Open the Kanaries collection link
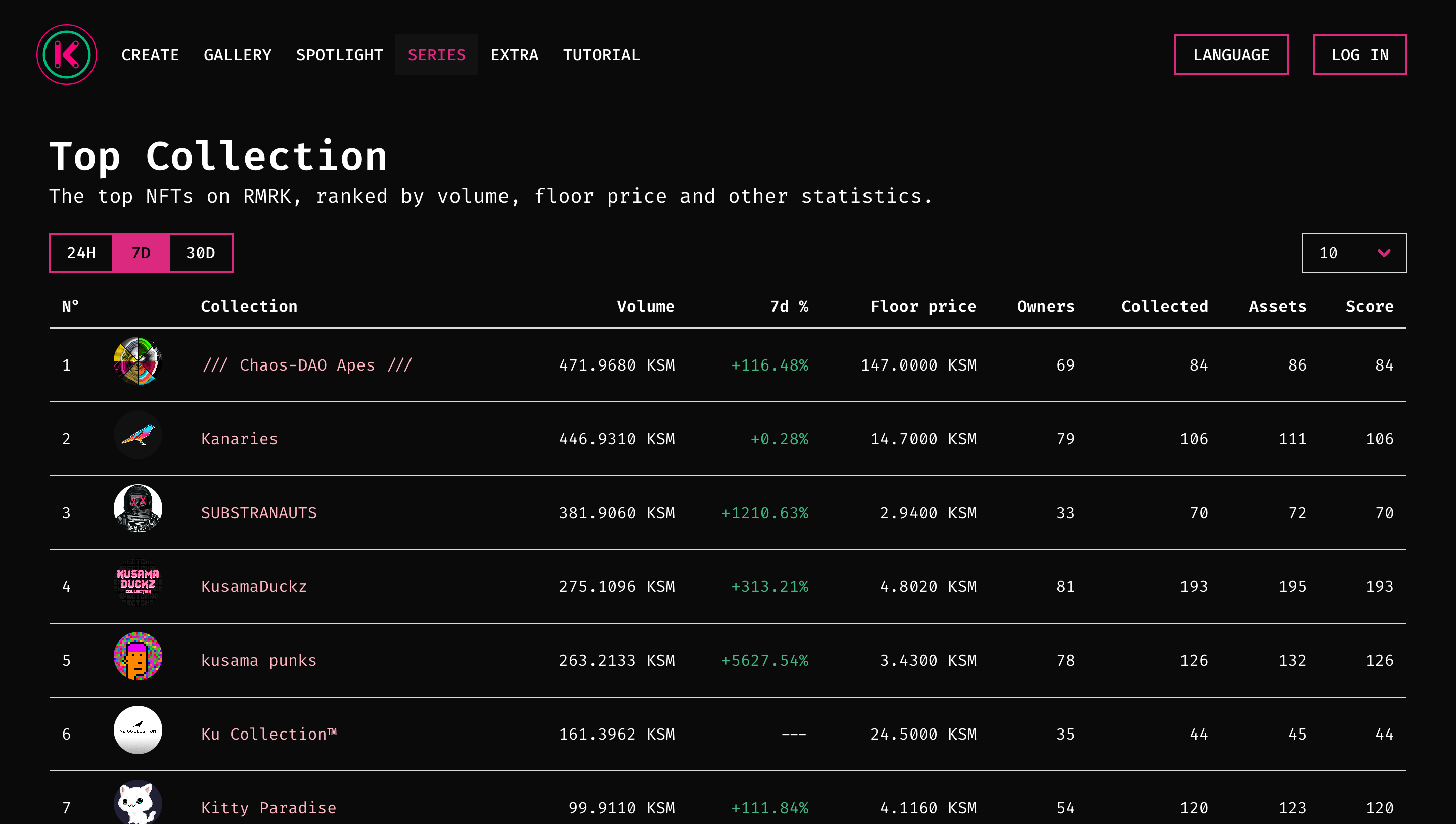Screen dimensions: 1456x824 click(239, 439)
